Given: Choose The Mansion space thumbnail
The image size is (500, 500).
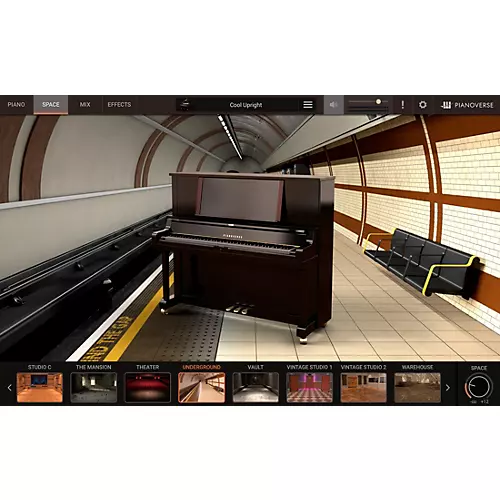Looking at the screenshot, I should tap(94, 388).
